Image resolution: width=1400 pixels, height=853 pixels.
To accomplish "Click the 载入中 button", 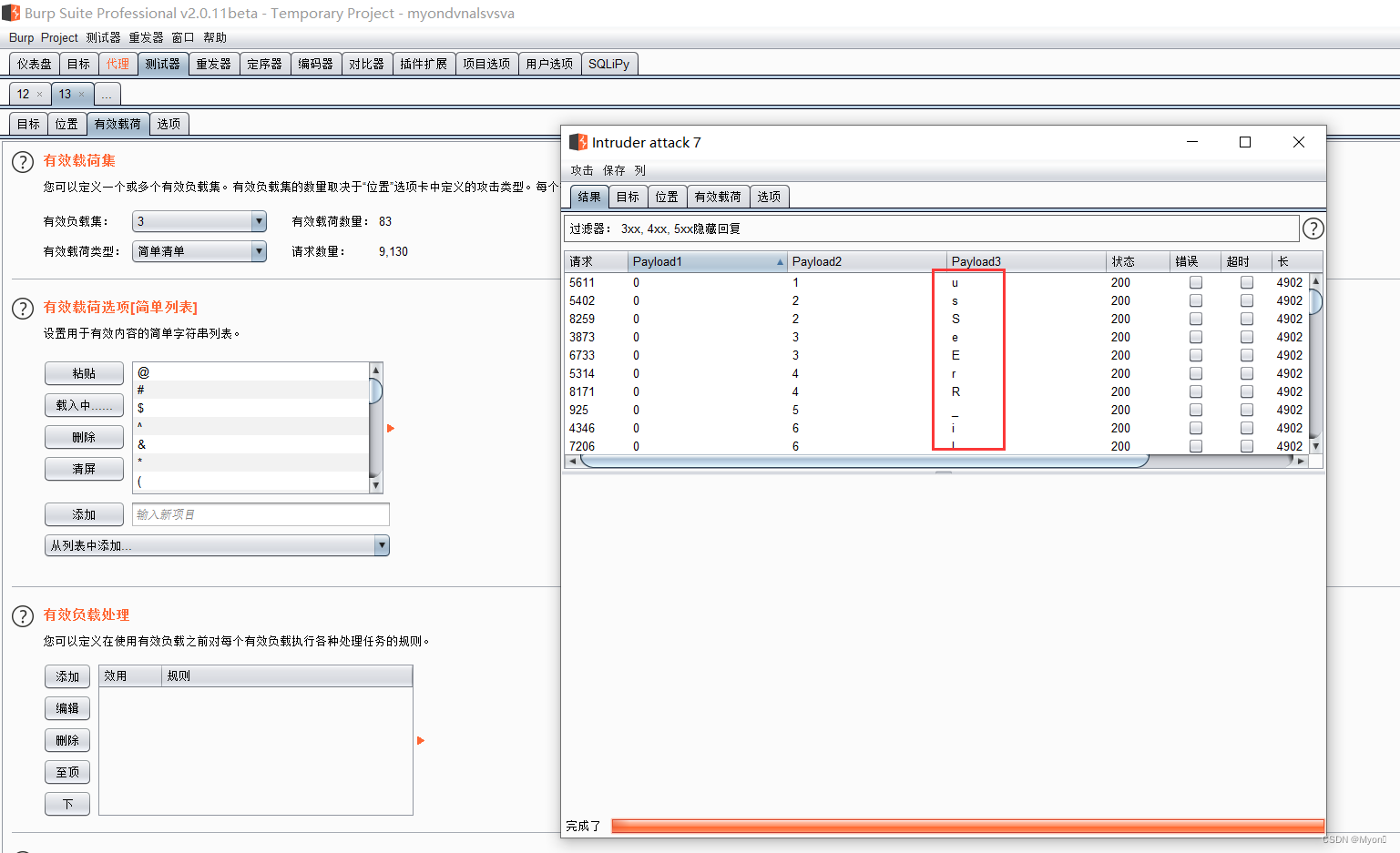I will click(84, 405).
